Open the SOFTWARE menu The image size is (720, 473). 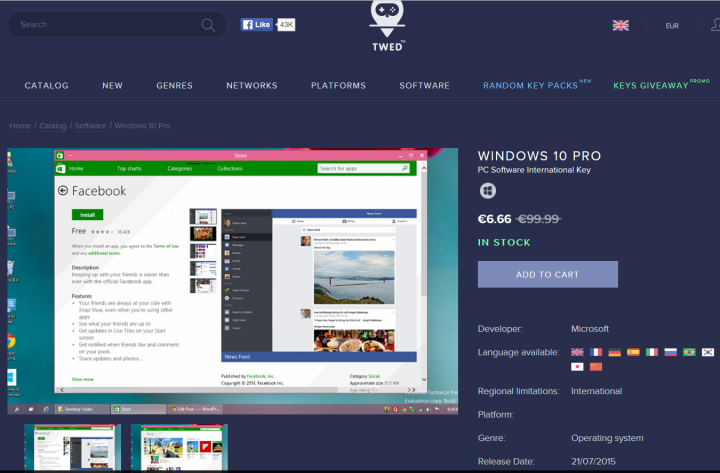click(x=424, y=85)
